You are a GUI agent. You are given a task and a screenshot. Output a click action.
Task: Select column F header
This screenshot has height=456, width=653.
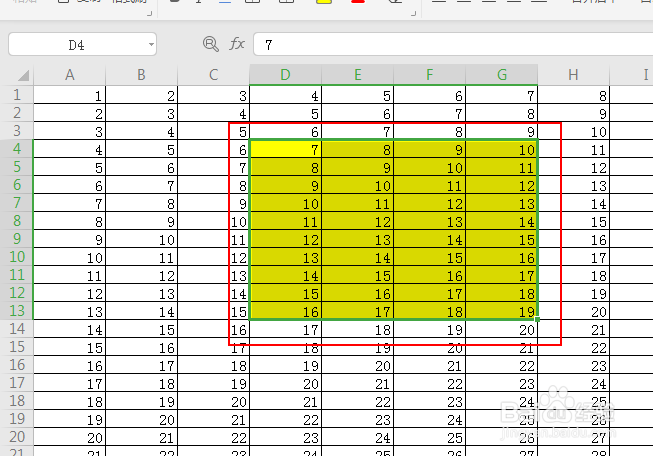(429, 75)
